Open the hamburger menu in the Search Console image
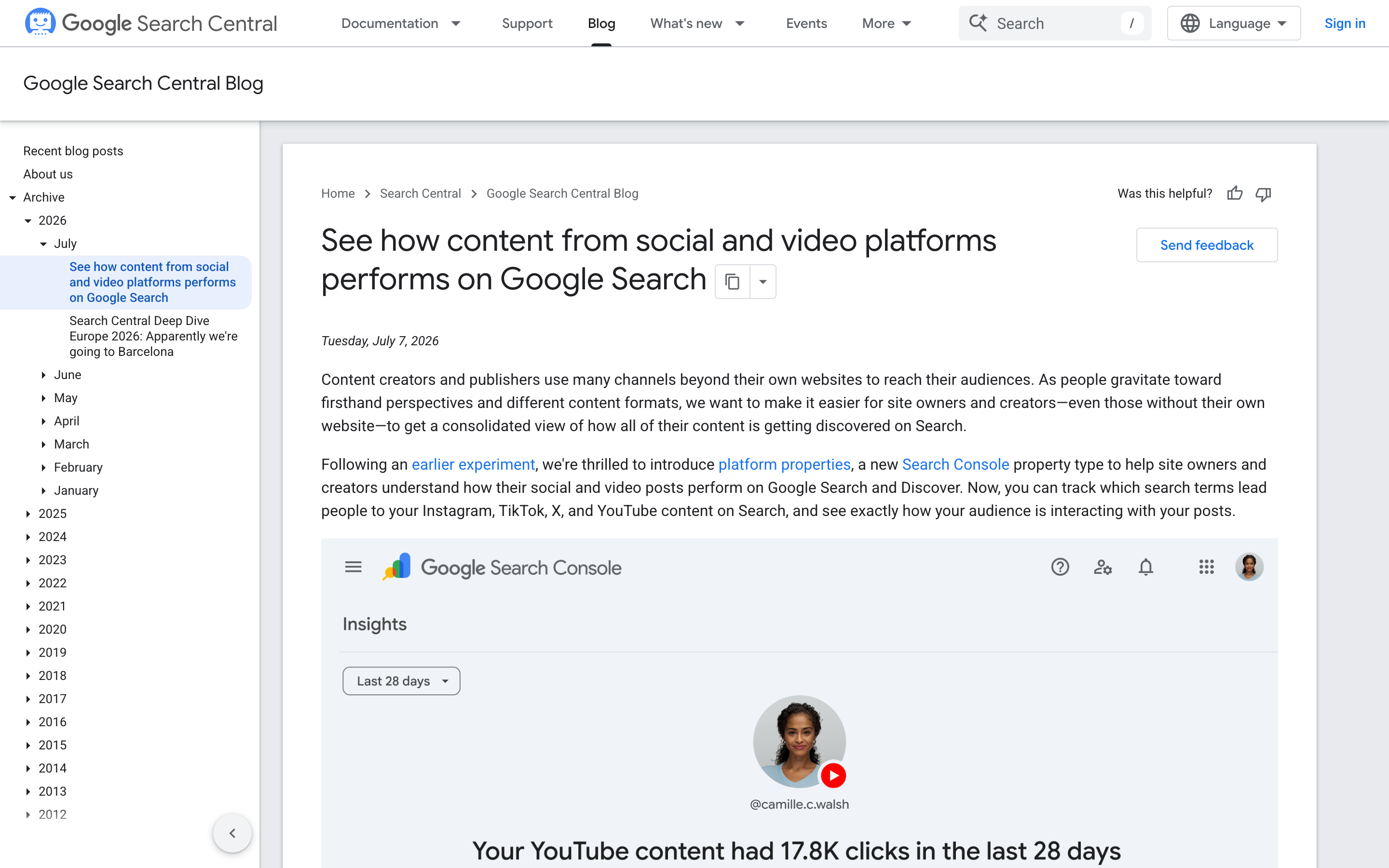1389x868 pixels. coord(353,567)
